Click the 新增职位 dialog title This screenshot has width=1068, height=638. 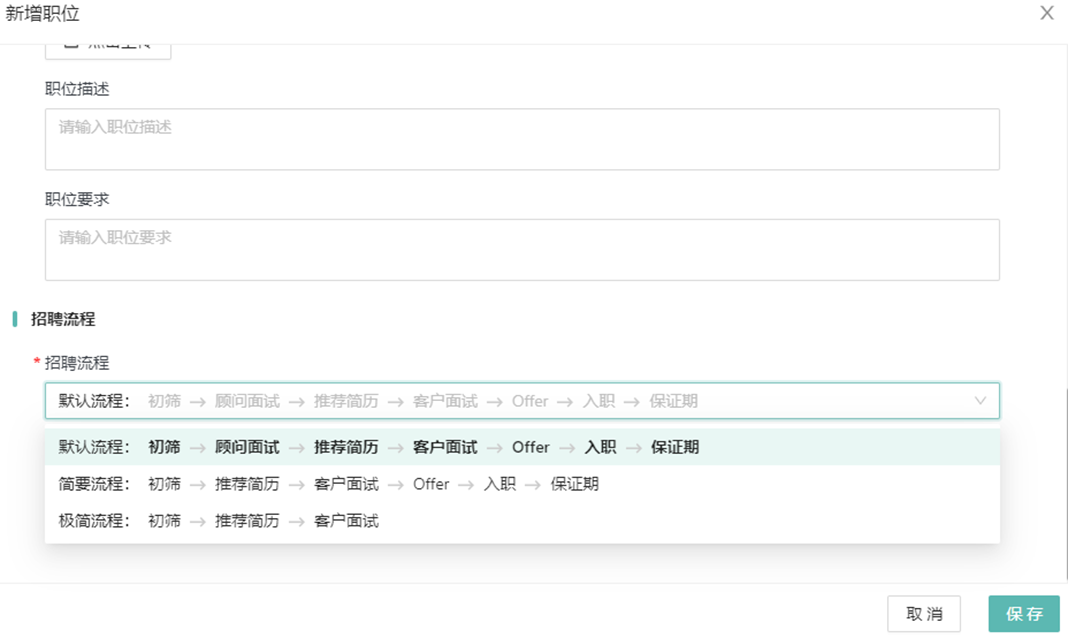(x=42, y=14)
